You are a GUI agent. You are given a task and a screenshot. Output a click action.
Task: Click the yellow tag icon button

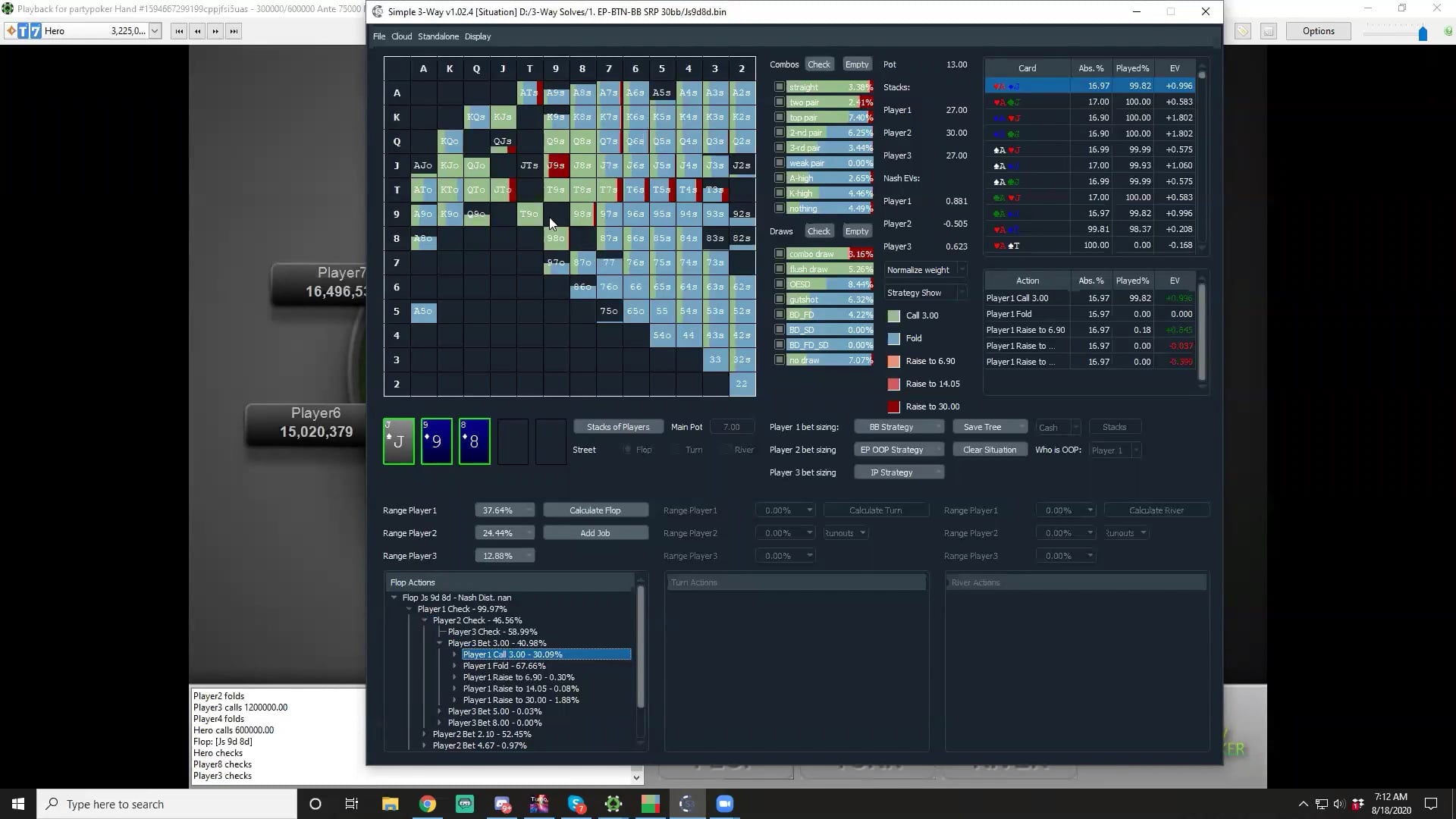pyautogui.click(x=1242, y=31)
